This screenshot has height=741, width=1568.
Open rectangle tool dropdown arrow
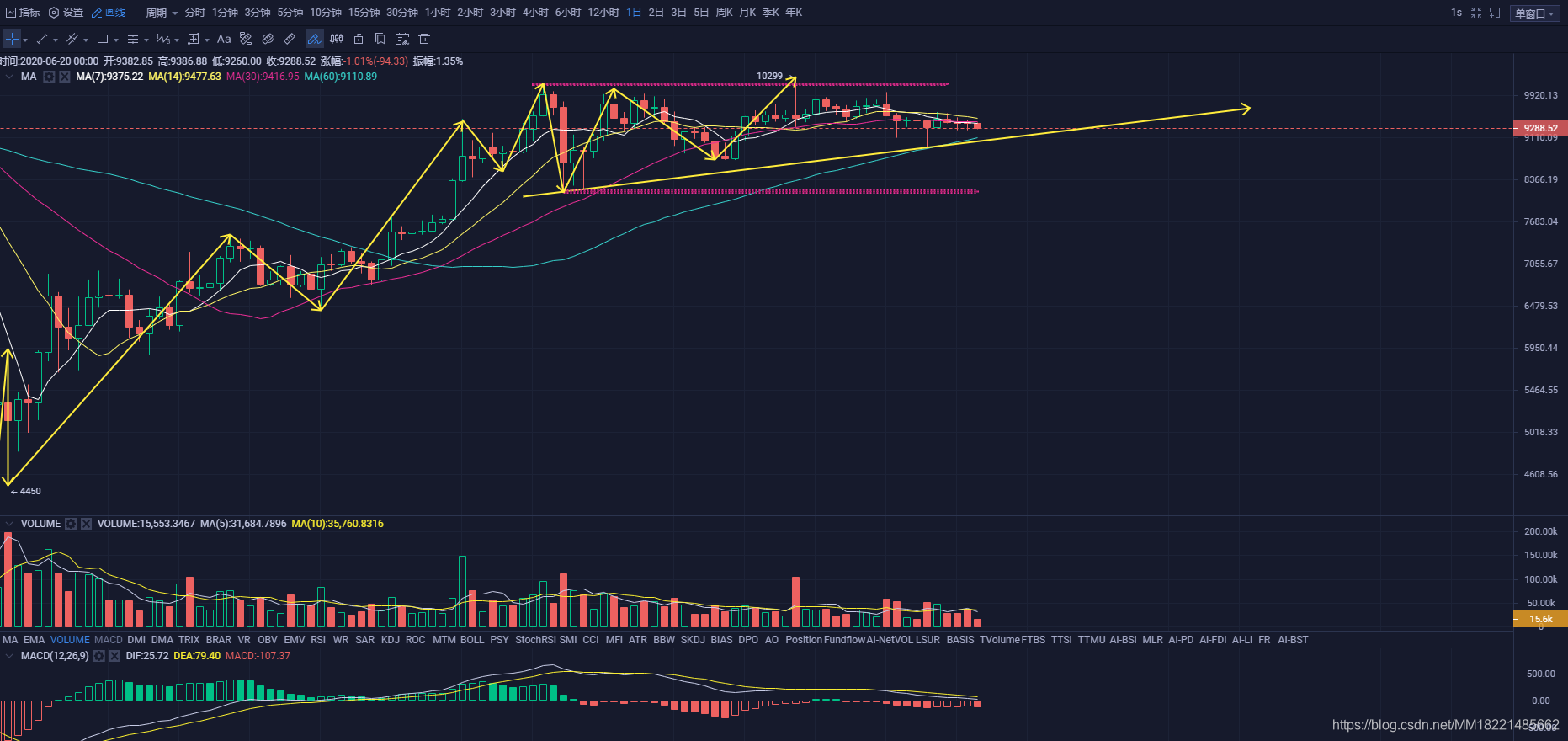[116, 40]
